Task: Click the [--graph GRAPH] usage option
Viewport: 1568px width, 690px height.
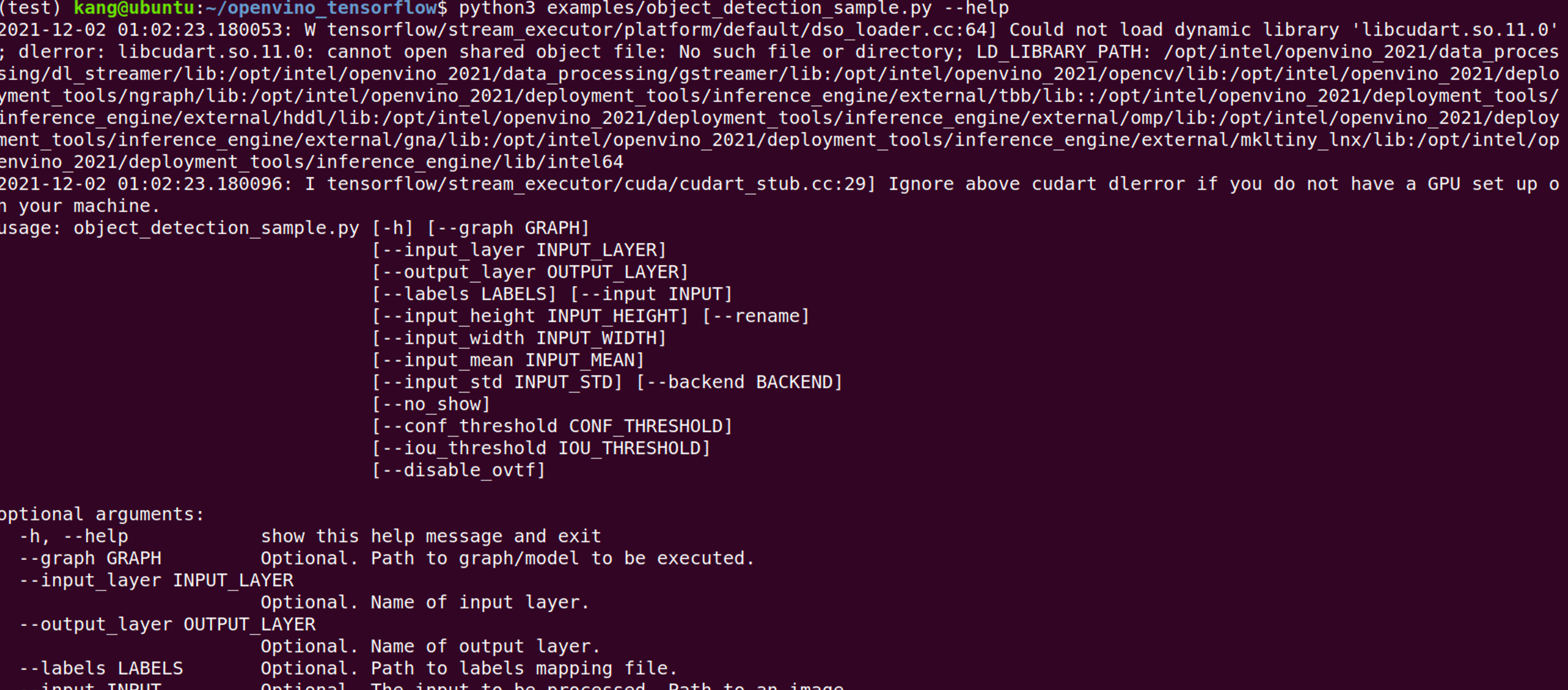Action: pos(508,228)
